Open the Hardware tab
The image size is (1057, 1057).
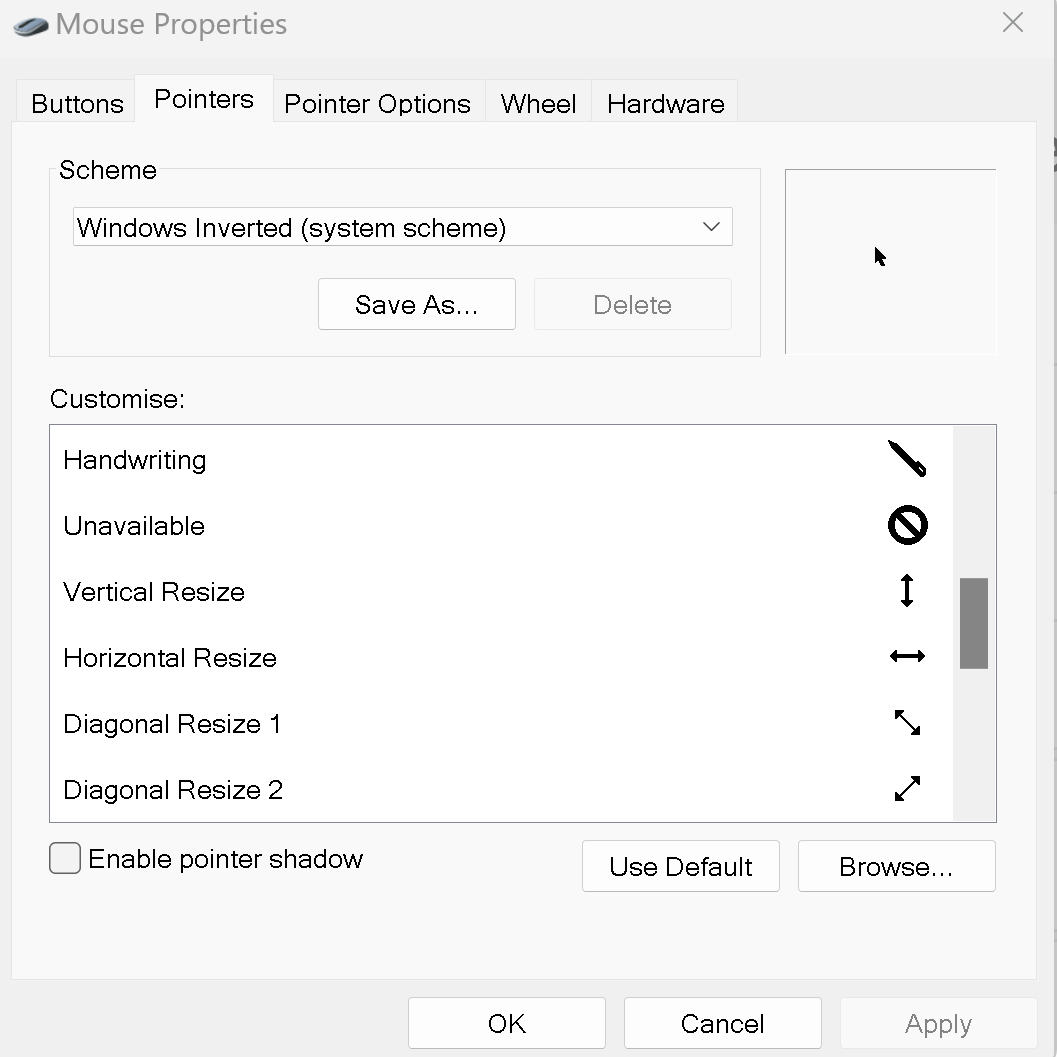[x=665, y=104]
